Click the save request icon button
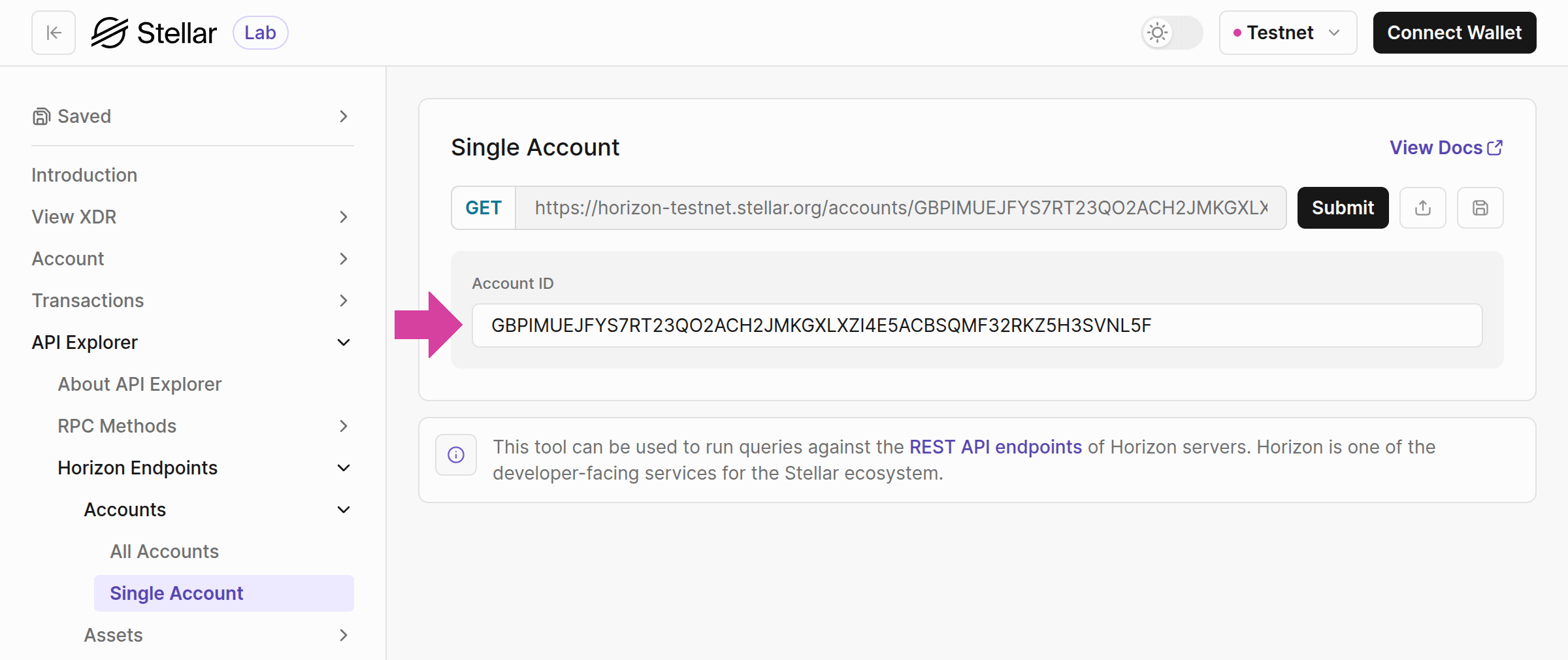 pos(1480,208)
